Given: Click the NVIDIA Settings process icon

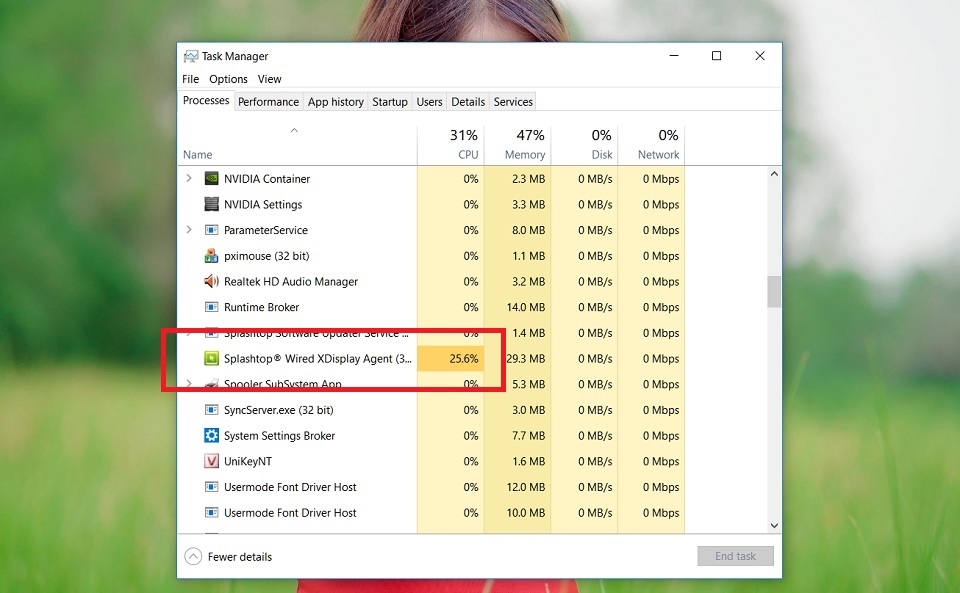Looking at the screenshot, I should 211,204.
